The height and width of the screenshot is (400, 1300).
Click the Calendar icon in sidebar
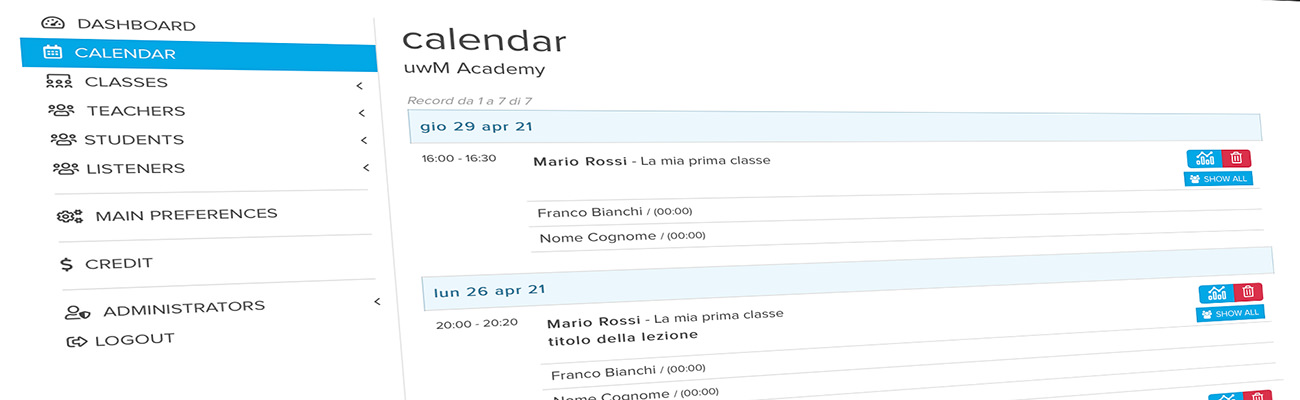pos(54,53)
